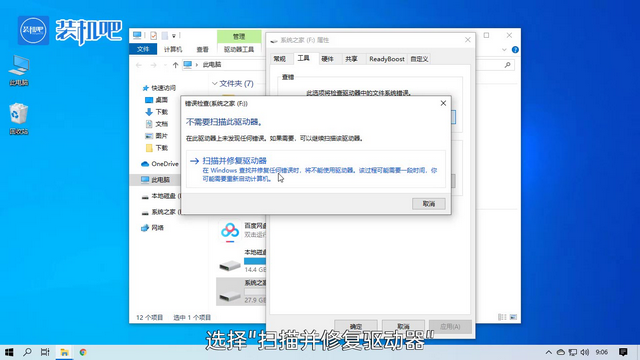Select 桌面 in the navigation pane
Image resolution: width=640 pixels, height=360 pixels.
click(156, 100)
